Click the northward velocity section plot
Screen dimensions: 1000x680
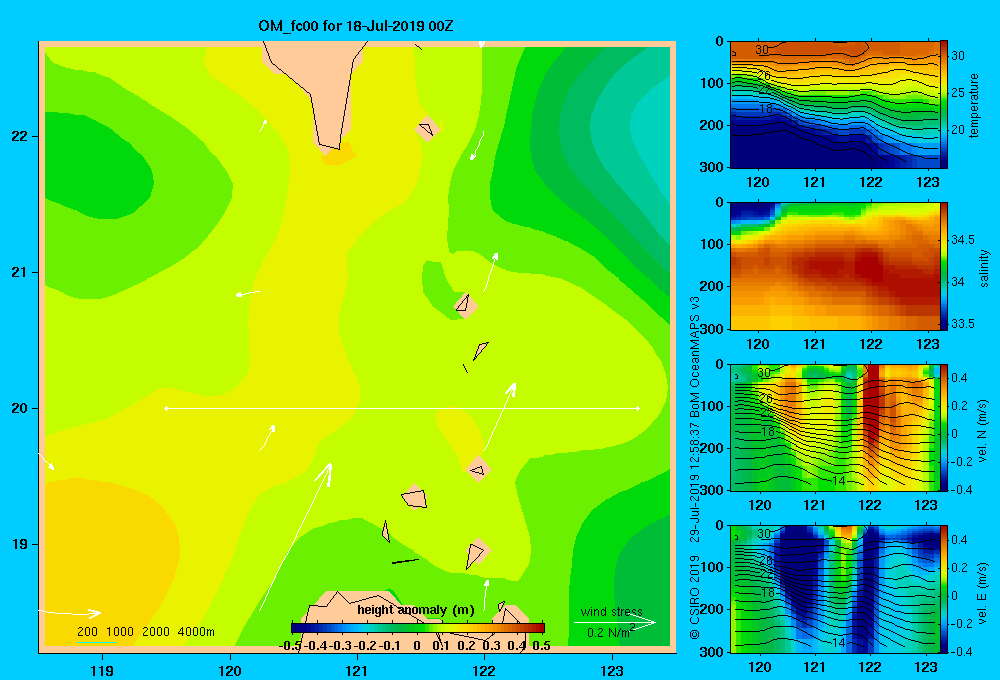pyautogui.click(x=834, y=427)
